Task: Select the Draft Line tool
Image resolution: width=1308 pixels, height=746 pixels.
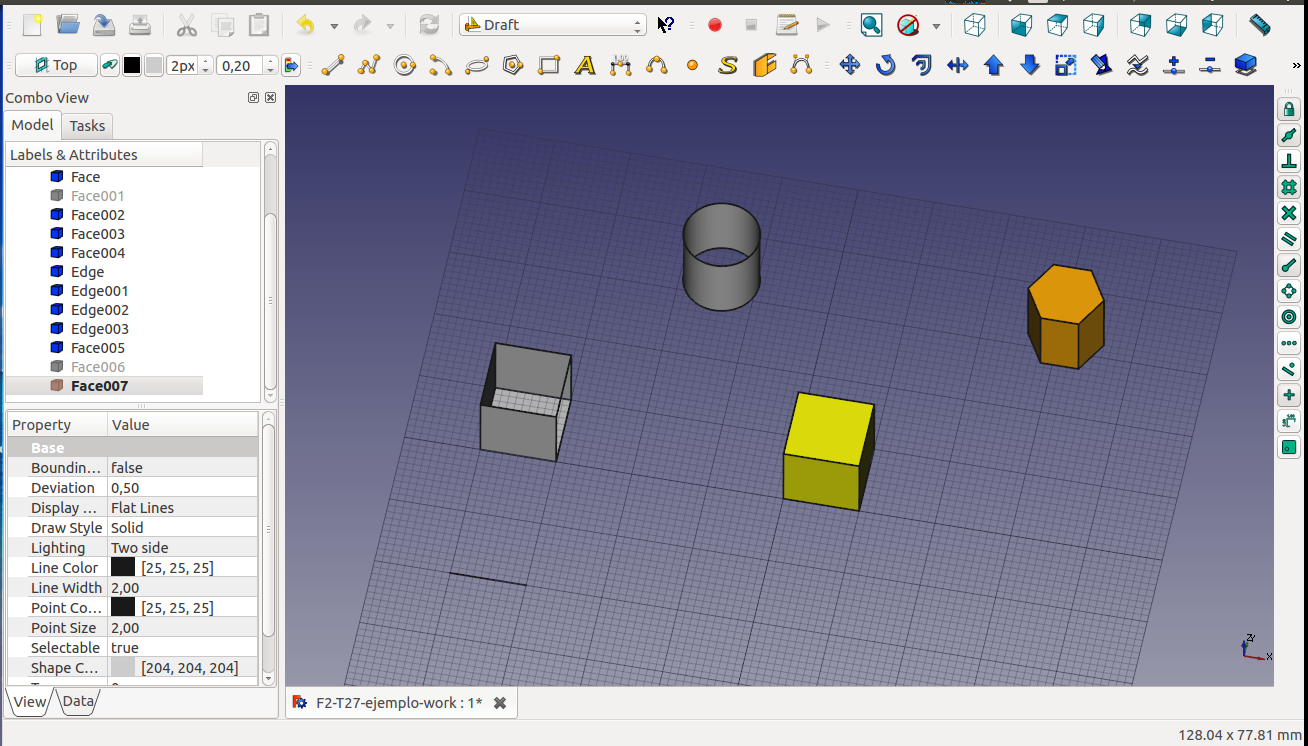Action: tap(333, 66)
